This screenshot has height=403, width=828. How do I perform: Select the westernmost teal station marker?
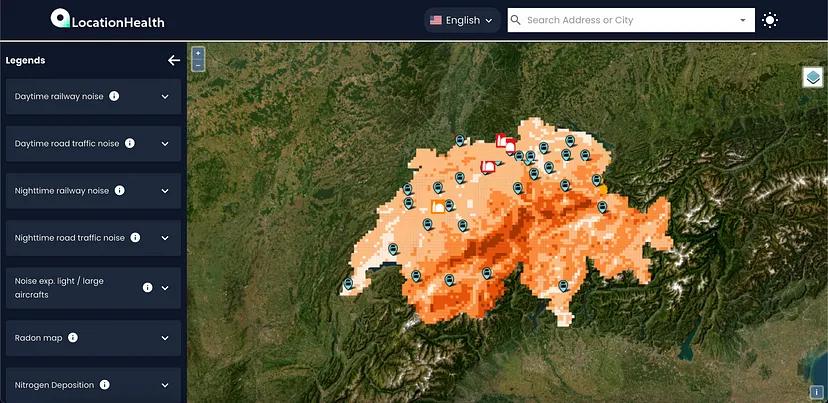(348, 284)
